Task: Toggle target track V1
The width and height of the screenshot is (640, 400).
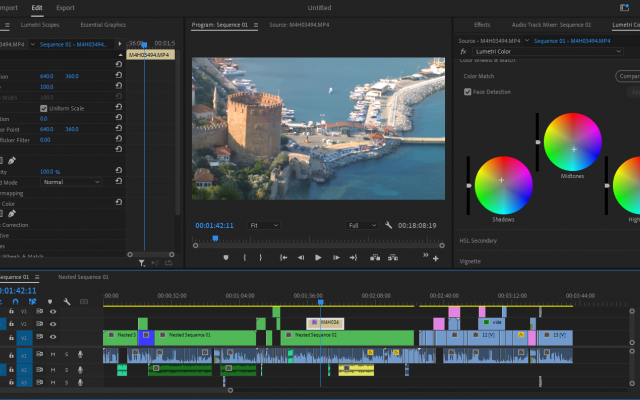Action: point(24,338)
